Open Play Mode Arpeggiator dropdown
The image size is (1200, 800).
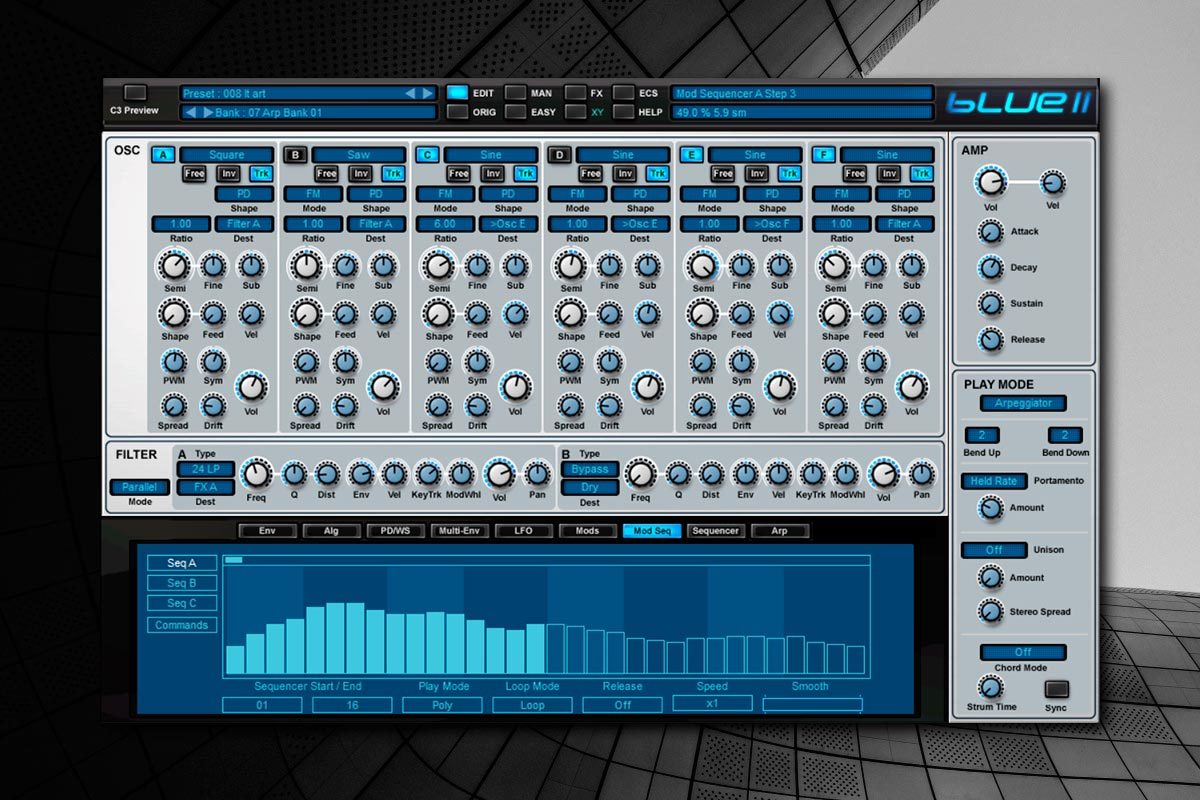1022,403
